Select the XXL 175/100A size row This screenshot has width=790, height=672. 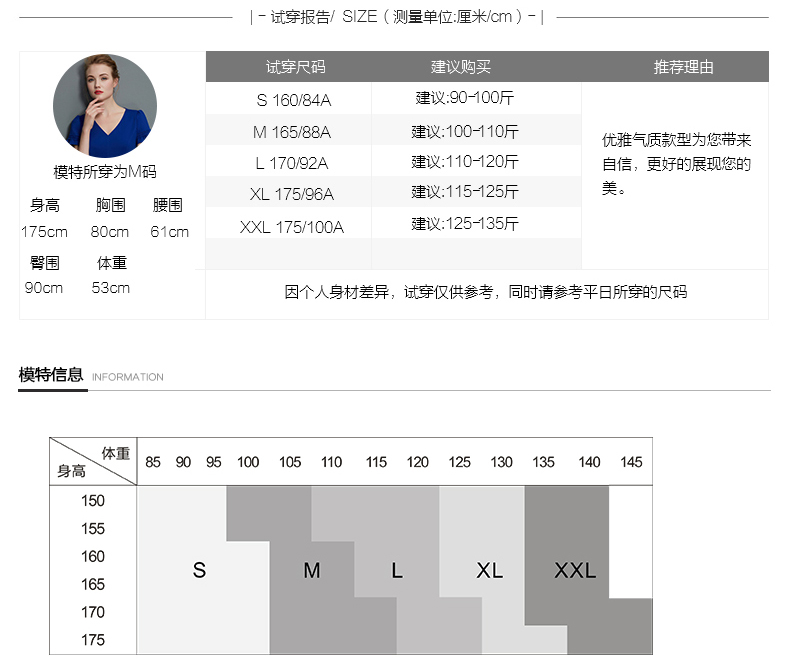[291, 227]
